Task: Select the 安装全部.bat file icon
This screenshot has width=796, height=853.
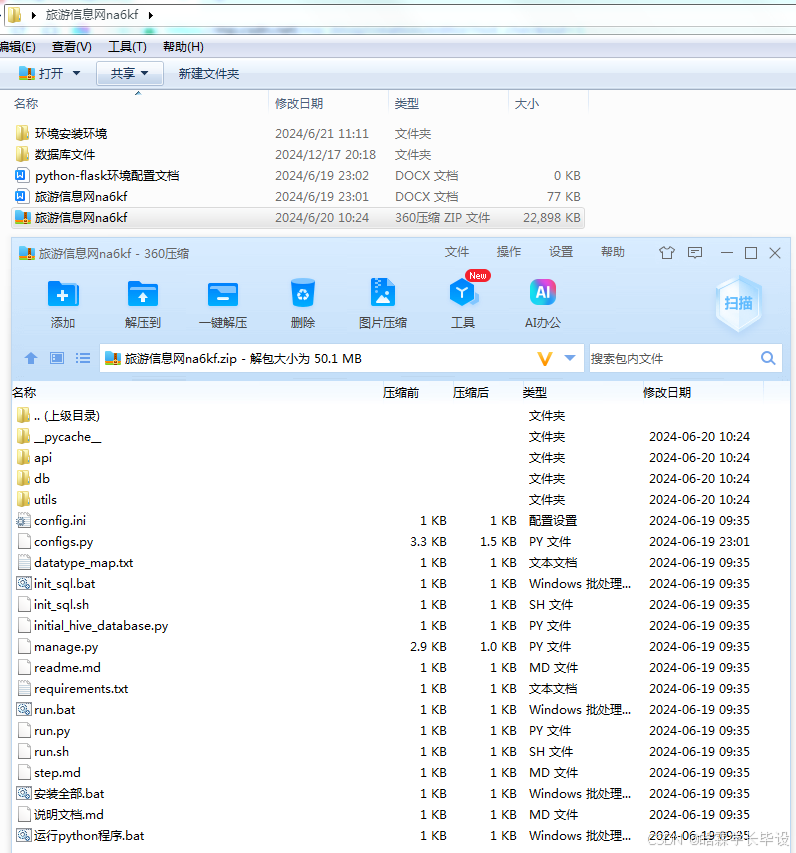Action: pyautogui.click(x=23, y=794)
